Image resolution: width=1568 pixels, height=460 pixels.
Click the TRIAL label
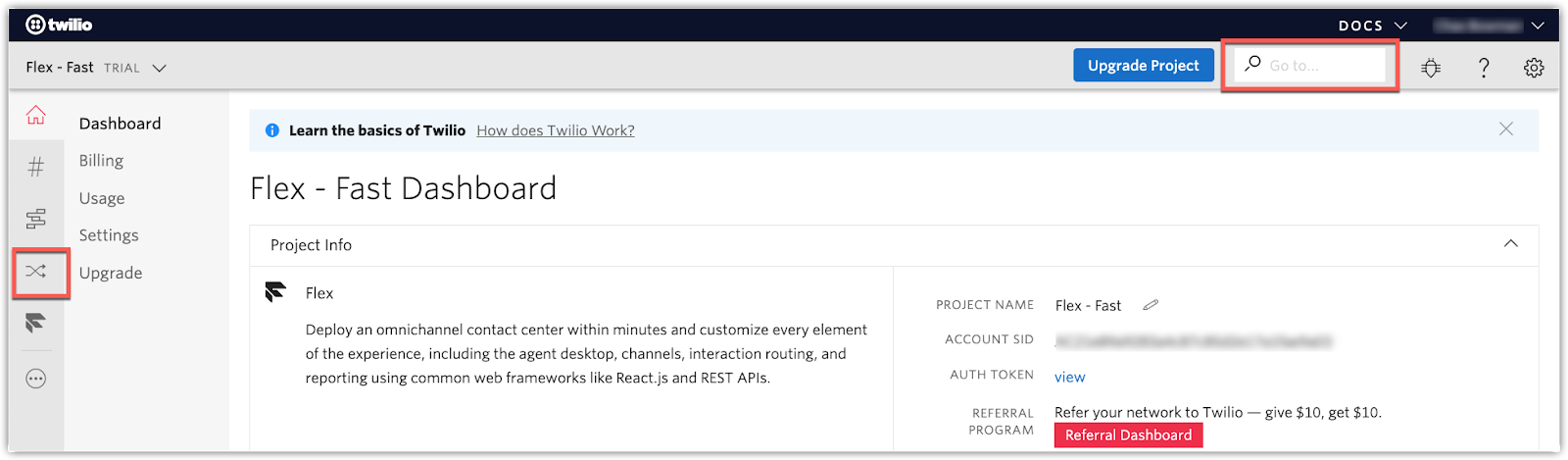(122, 68)
